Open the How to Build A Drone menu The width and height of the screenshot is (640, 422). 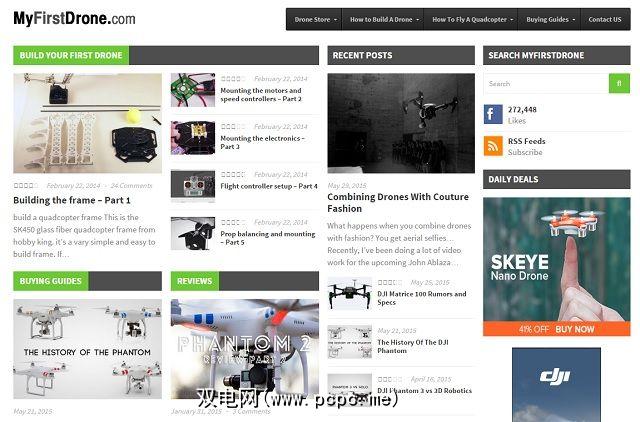pos(381,20)
